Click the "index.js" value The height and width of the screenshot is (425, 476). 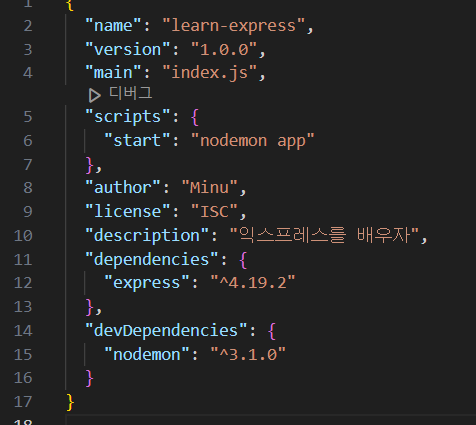[210, 73]
